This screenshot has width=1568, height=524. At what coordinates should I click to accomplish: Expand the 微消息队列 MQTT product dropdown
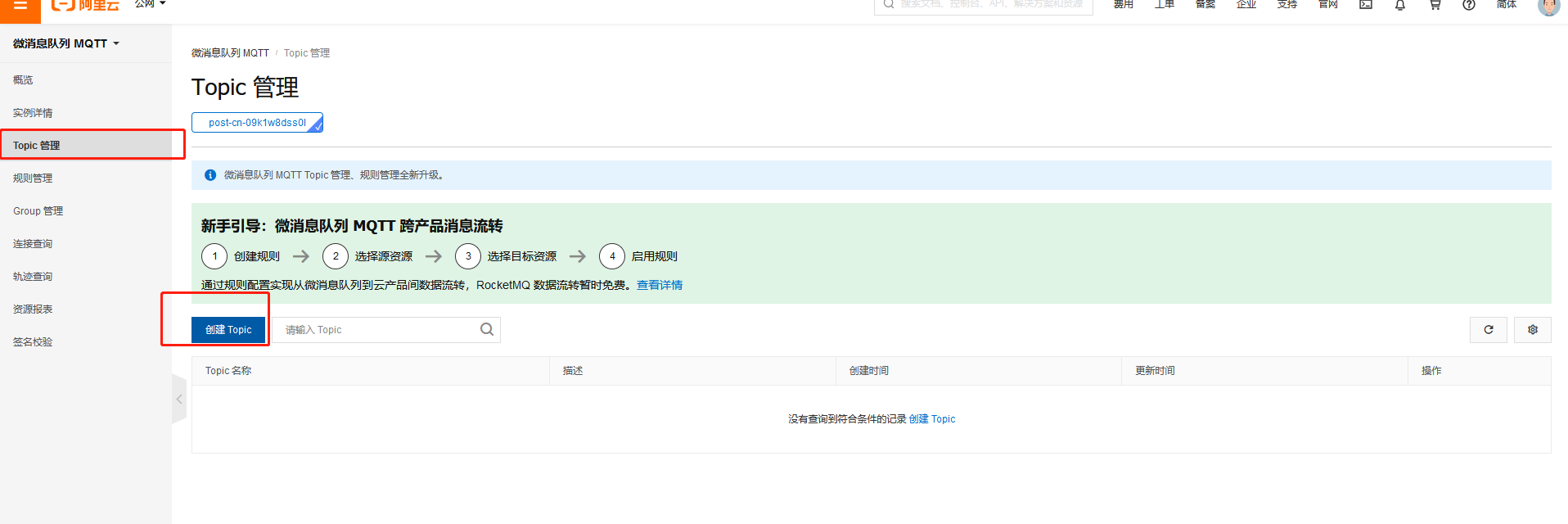tap(65, 43)
